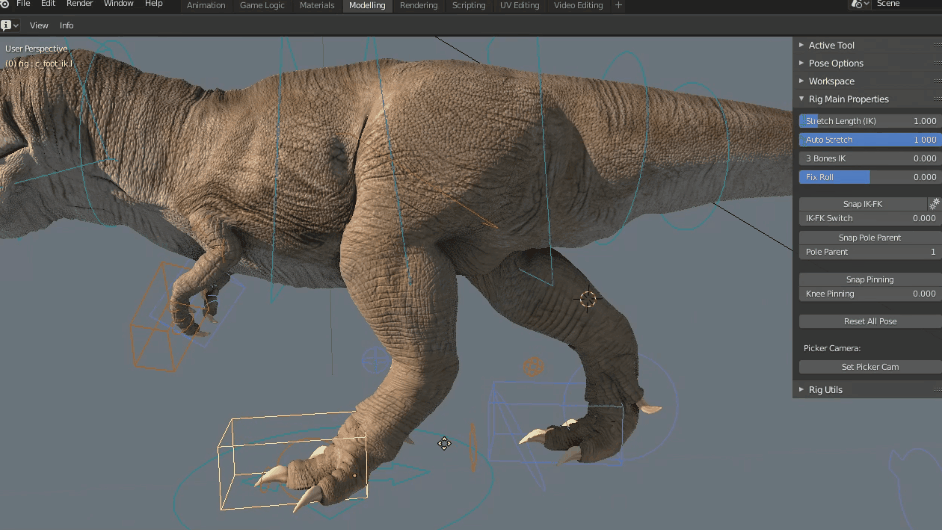Click the Blender logo icon
The image size is (942, 530).
[5, 5]
